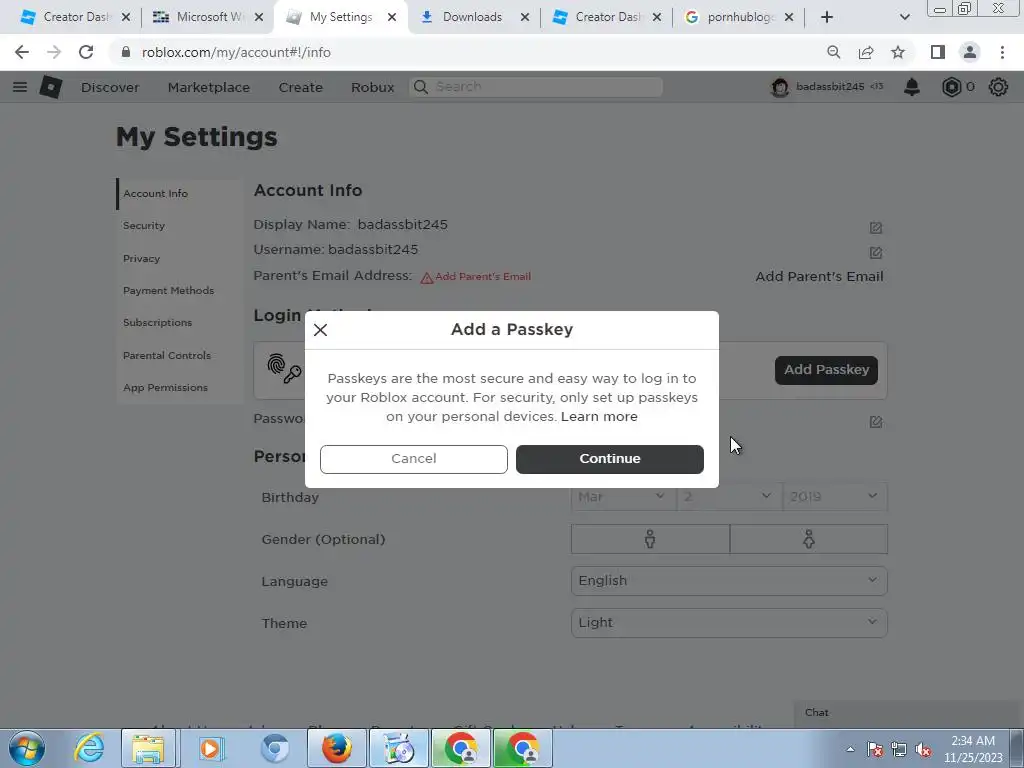Select Account Info in settings sidebar
Image resolution: width=1024 pixels, height=768 pixels.
tap(155, 194)
